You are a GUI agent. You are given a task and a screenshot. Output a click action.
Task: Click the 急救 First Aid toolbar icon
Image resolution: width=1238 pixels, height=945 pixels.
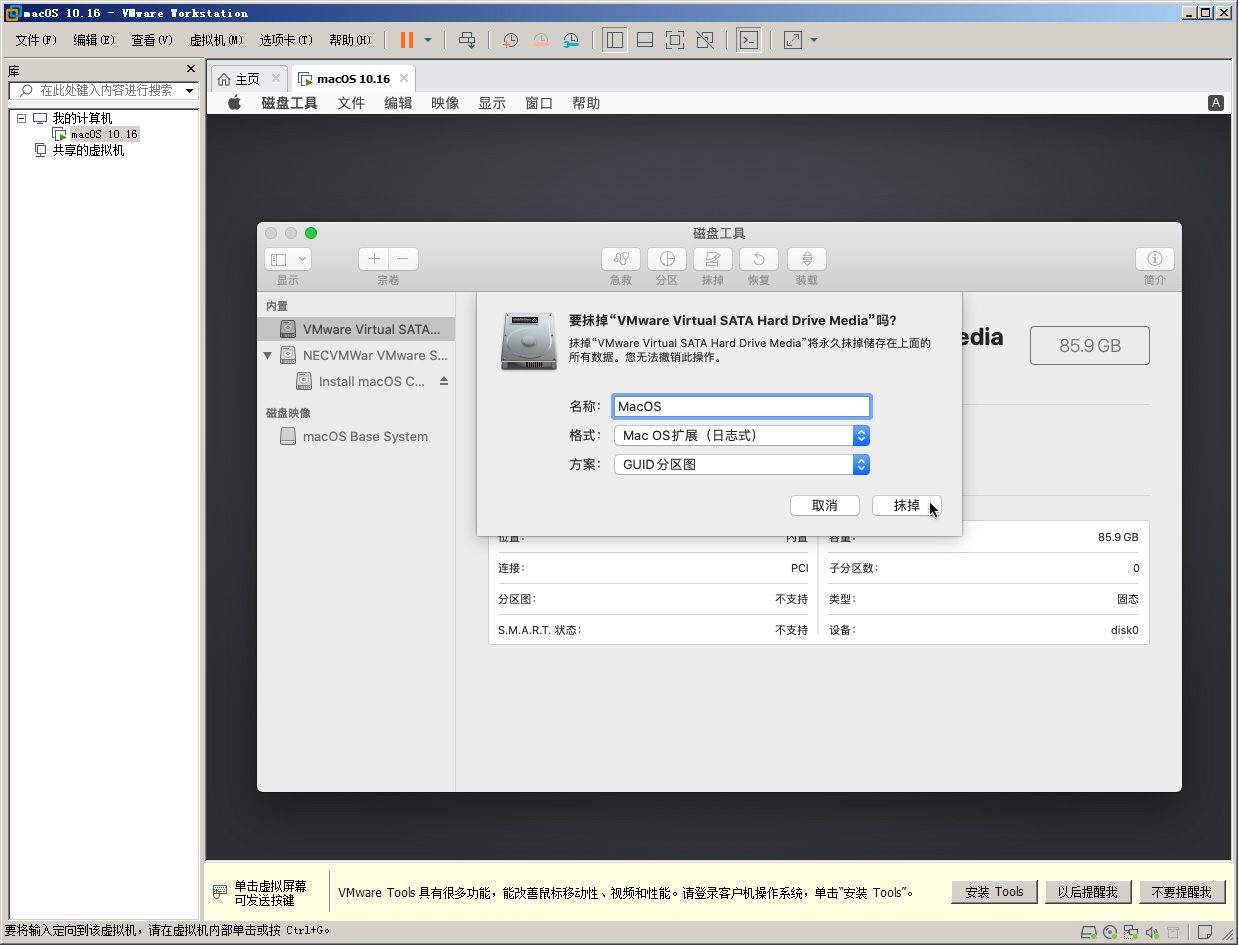(621, 259)
